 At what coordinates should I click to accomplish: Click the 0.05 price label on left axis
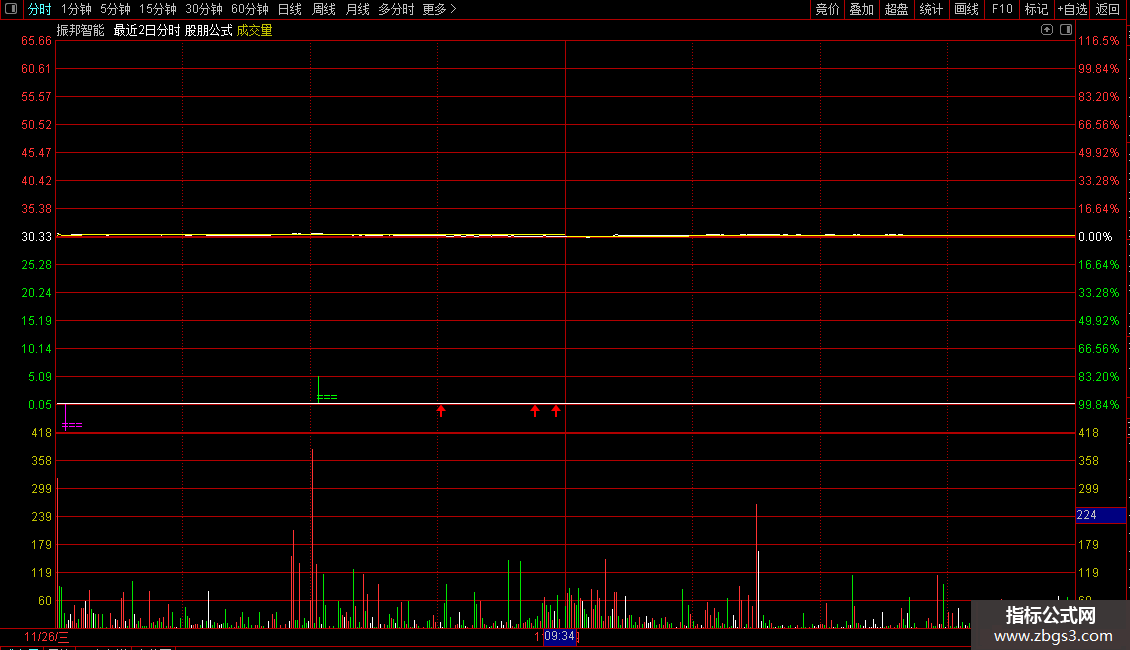point(40,405)
